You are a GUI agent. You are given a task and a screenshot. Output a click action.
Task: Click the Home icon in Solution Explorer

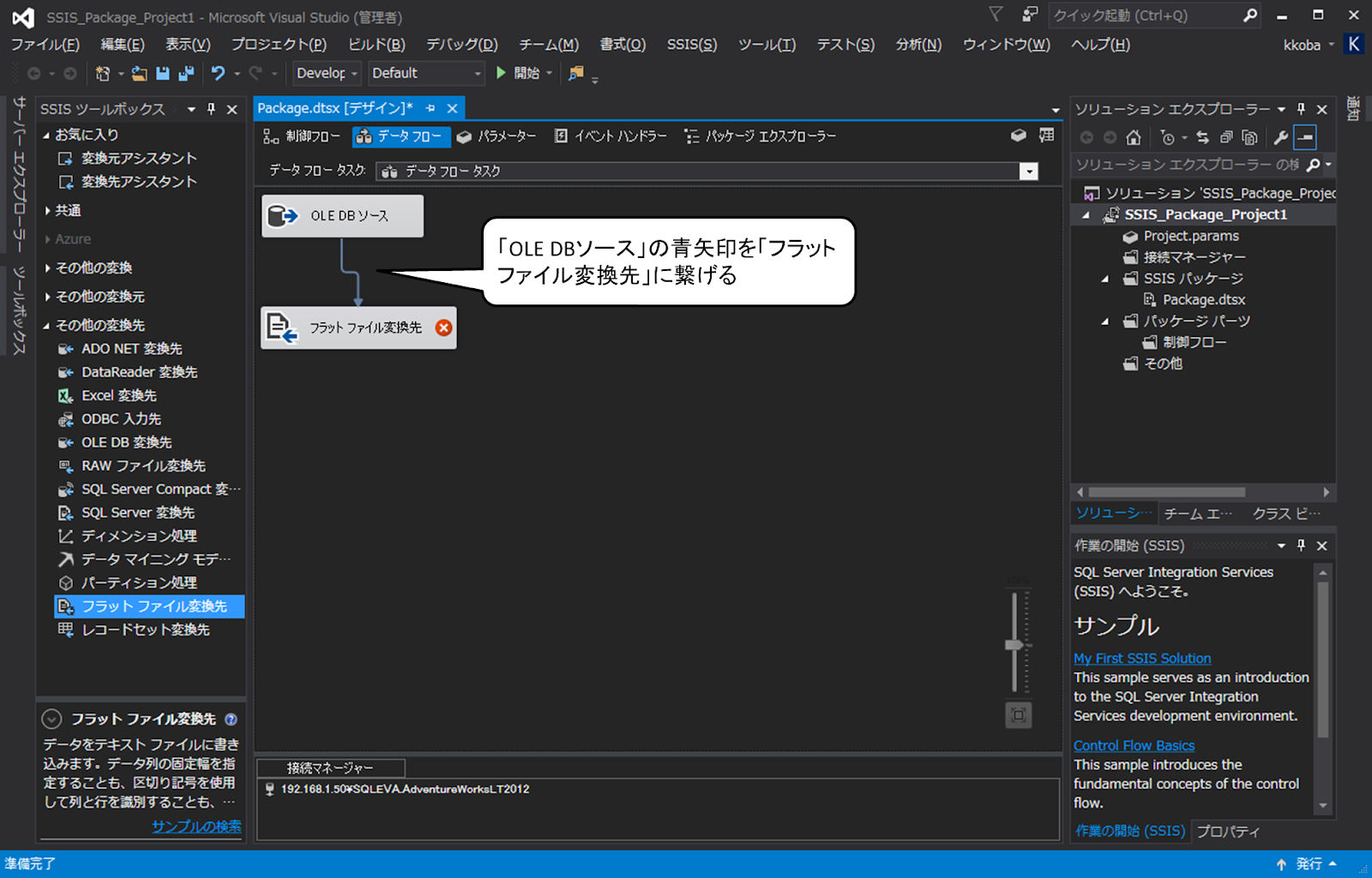1134,137
